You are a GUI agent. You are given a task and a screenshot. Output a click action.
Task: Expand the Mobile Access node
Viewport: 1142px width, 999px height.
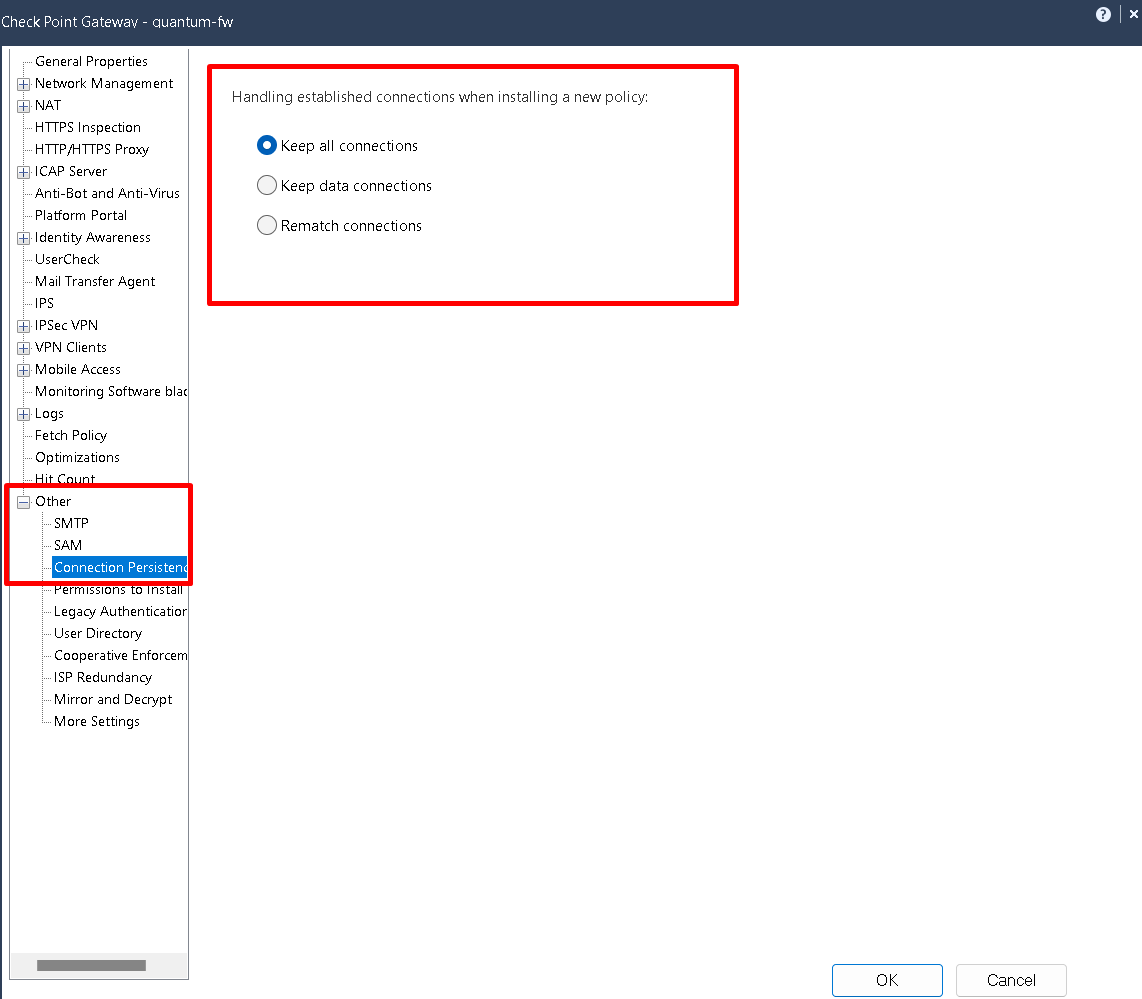pyautogui.click(x=23, y=370)
